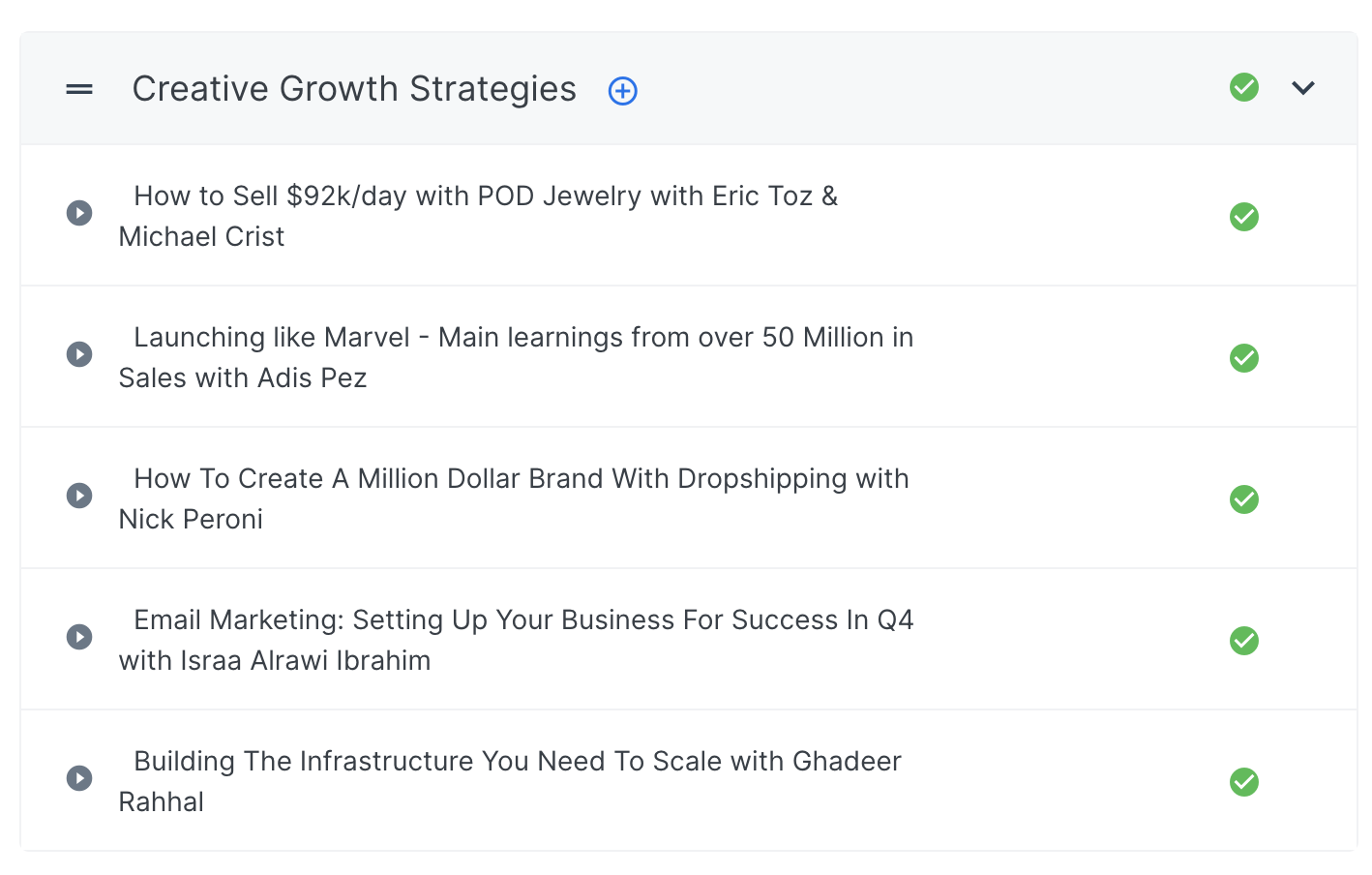Open Email Marketing: Setting Up Your Business lesson
1372x875 pixels.
tap(522, 620)
